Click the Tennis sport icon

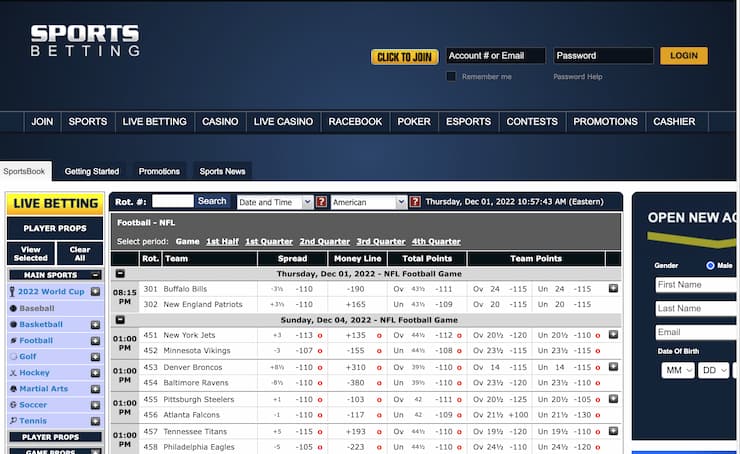pyautogui.click(x=13, y=420)
